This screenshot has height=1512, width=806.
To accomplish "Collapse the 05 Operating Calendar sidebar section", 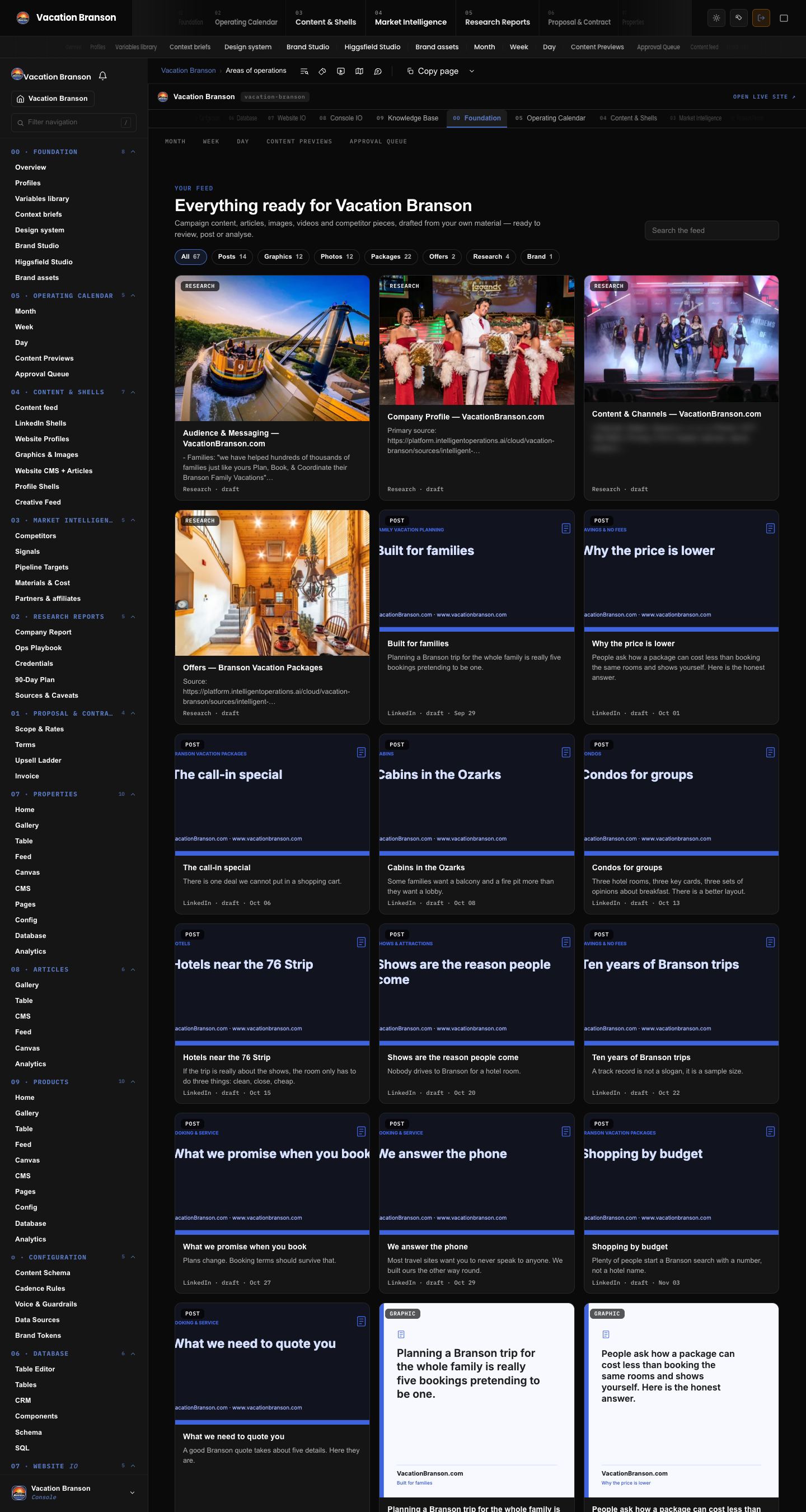I will point(133,296).
